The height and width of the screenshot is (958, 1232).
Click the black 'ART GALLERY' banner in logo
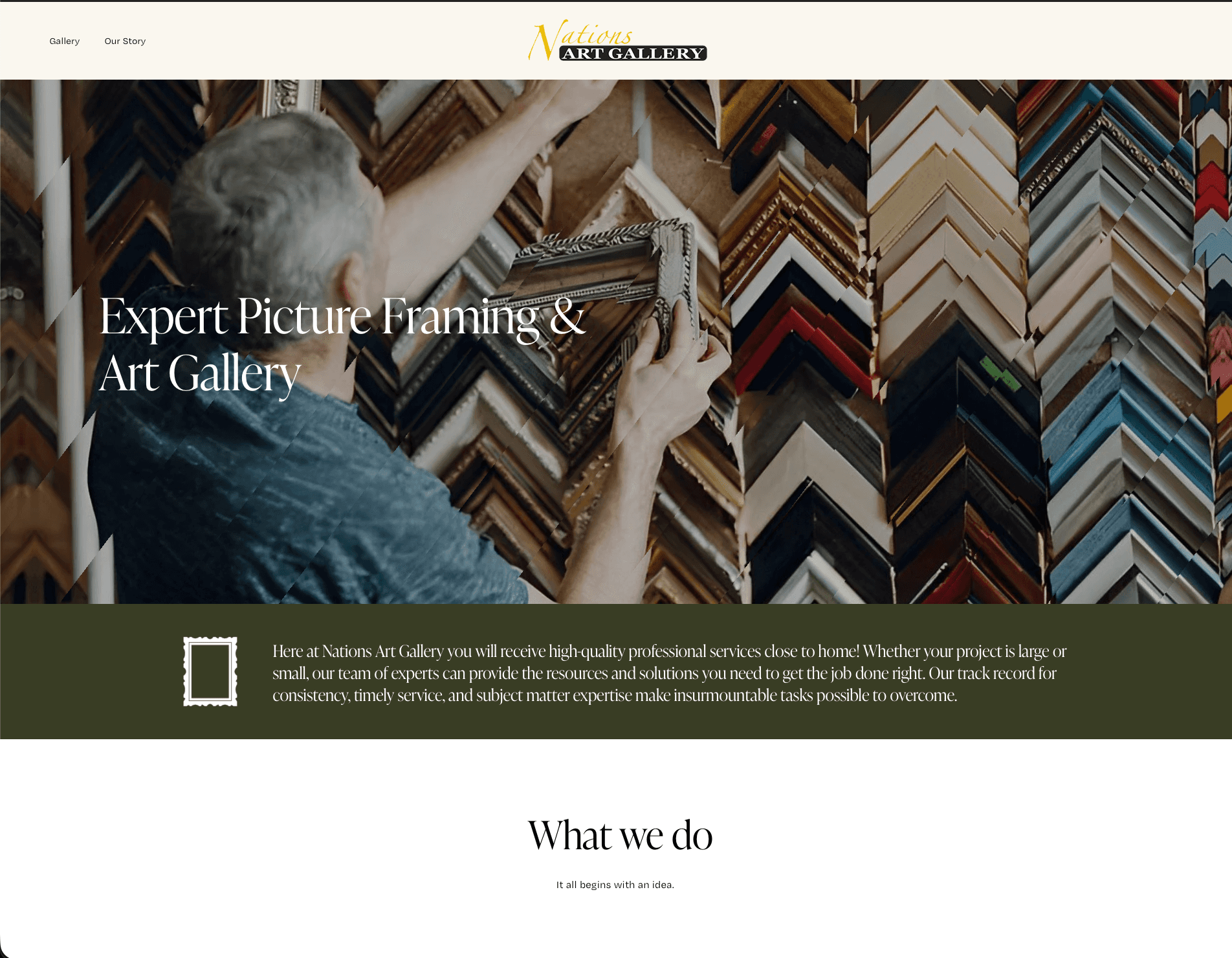(x=633, y=53)
